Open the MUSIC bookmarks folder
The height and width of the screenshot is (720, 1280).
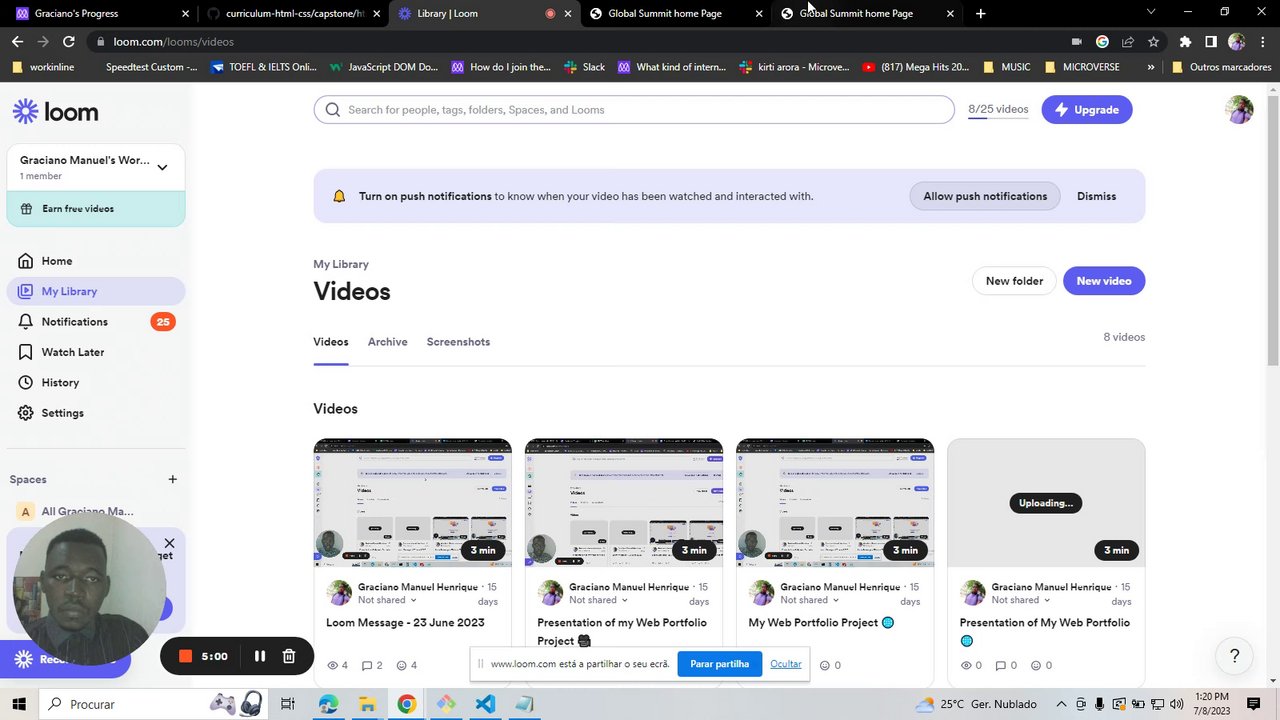1007,67
